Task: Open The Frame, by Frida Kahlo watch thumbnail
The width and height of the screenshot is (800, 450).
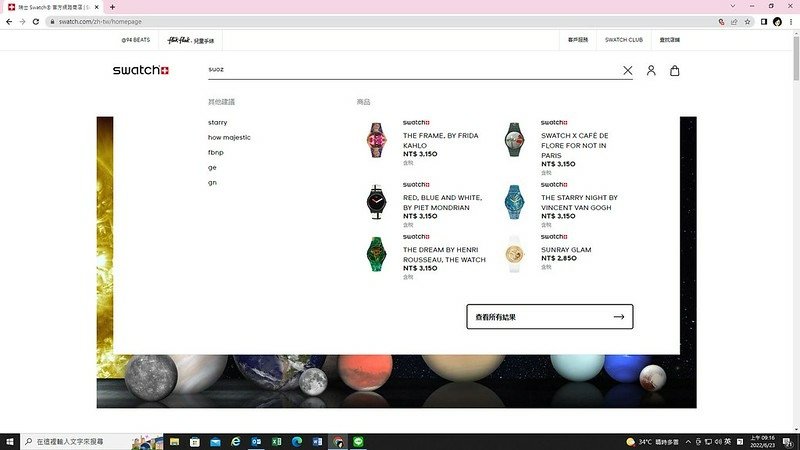Action: tap(377, 140)
